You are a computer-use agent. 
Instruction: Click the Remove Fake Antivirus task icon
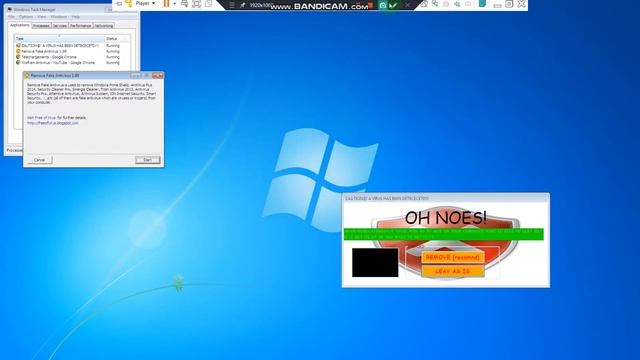(x=18, y=51)
